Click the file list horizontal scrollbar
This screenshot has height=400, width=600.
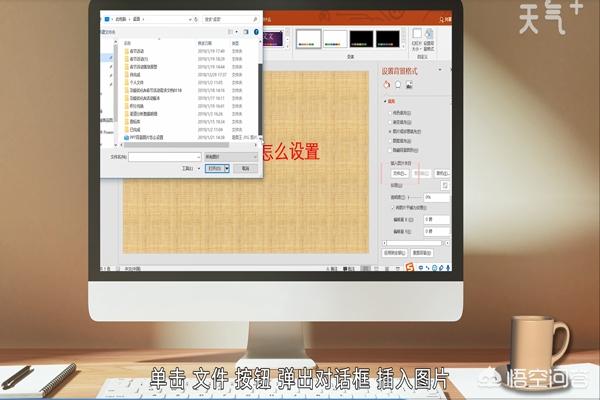pyautogui.click(x=176, y=145)
